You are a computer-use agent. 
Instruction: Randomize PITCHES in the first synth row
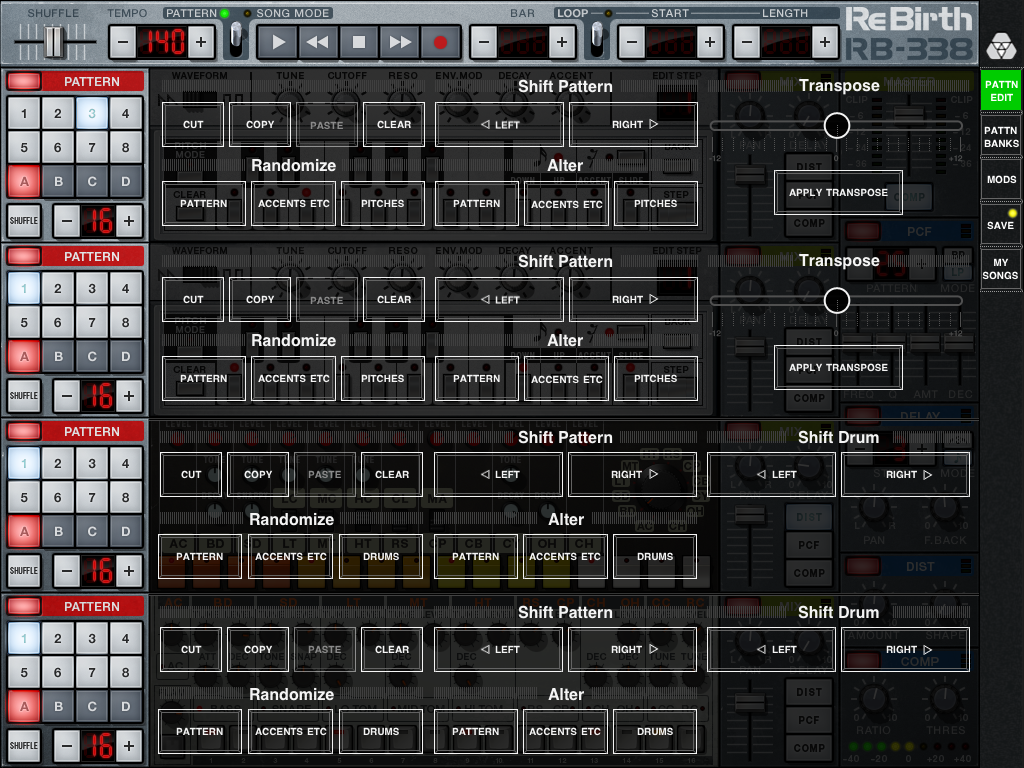[383, 204]
